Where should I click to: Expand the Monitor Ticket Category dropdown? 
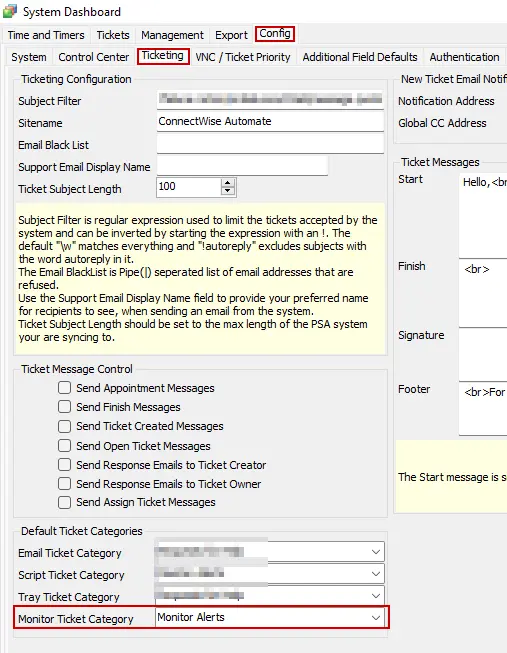pyautogui.click(x=375, y=618)
